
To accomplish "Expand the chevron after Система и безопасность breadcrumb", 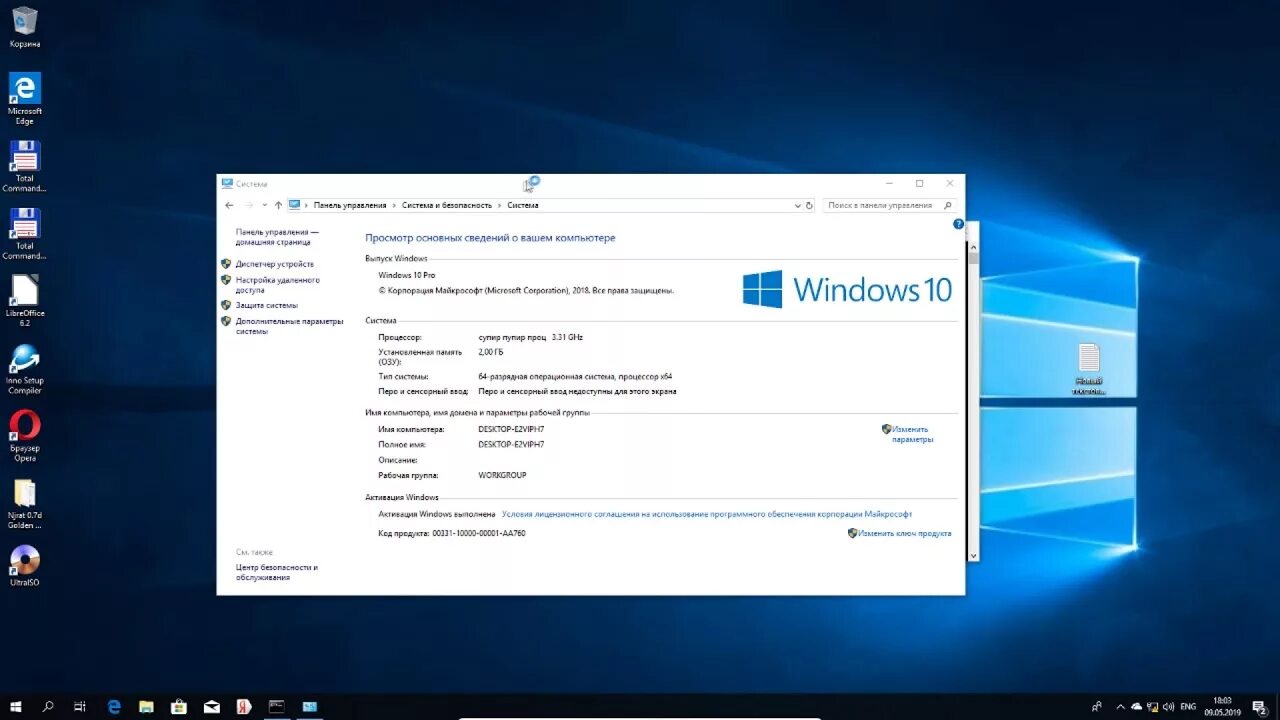I will pos(500,205).
